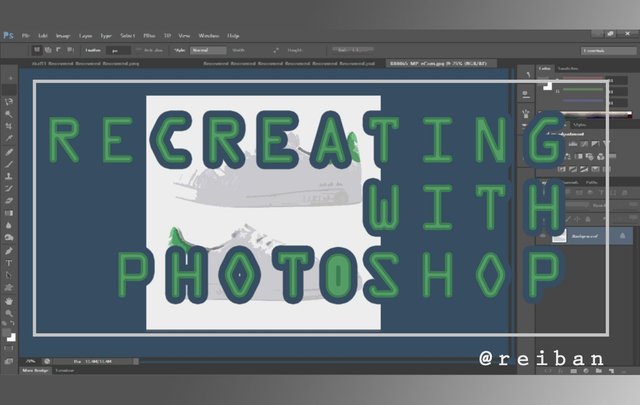Open the Mini Bridge tab
The width and height of the screenshot is (640, 405).
(x=35, y=371)
